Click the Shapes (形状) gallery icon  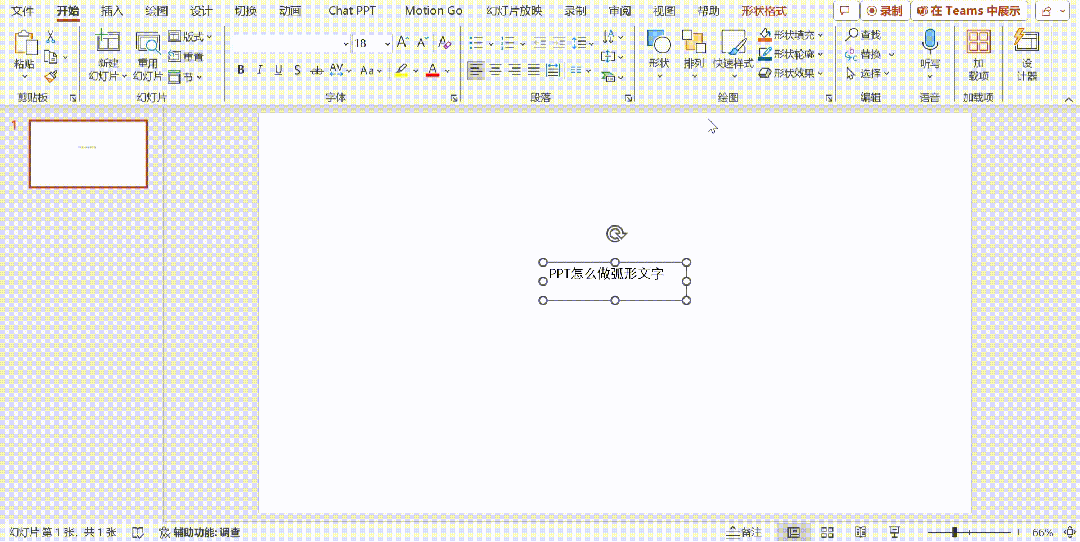(x=659, y=42)
